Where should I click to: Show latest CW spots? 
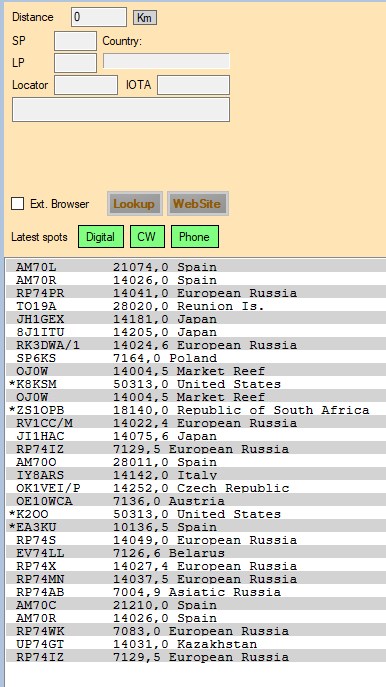147,237
